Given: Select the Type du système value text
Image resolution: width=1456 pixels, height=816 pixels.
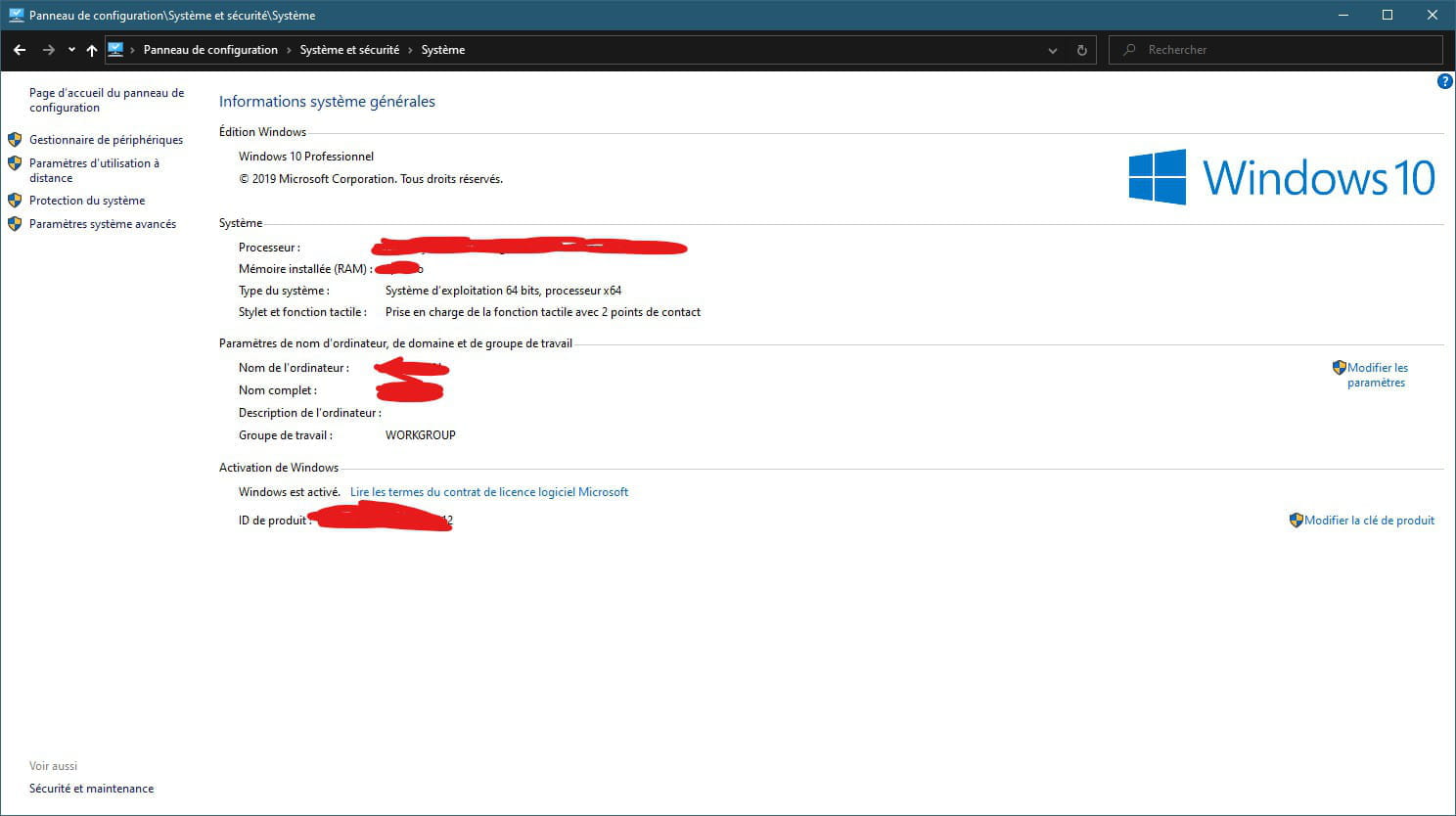Looking at the screenshot, I should (x=503, y=291).
